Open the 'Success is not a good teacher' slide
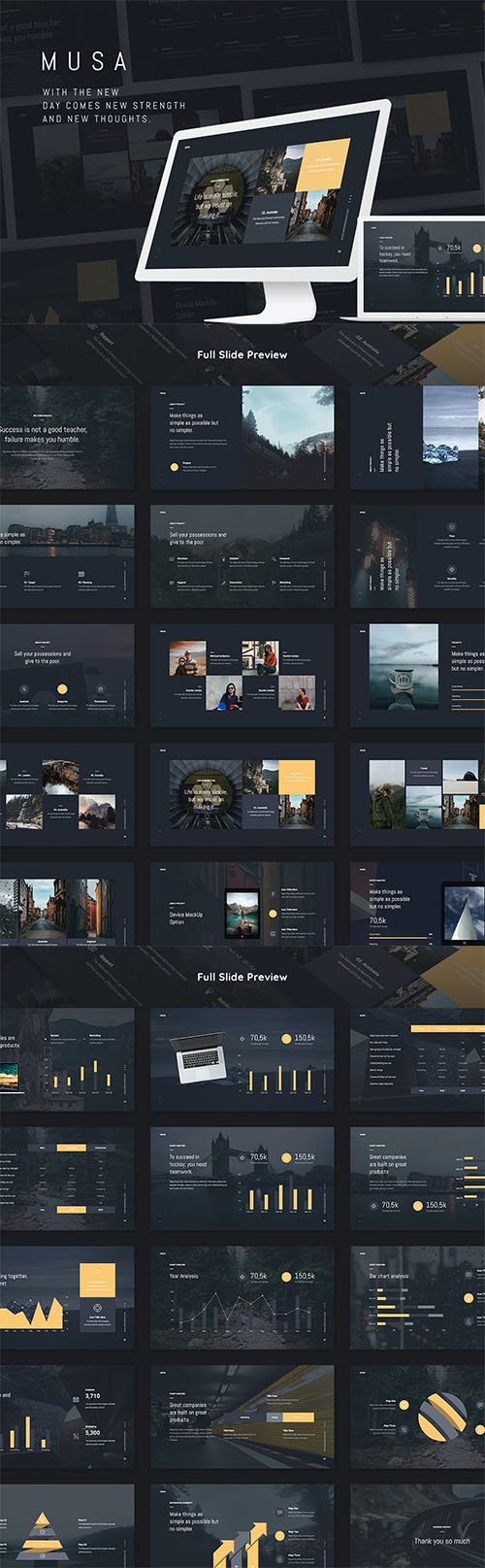 (x=67, y=437)
